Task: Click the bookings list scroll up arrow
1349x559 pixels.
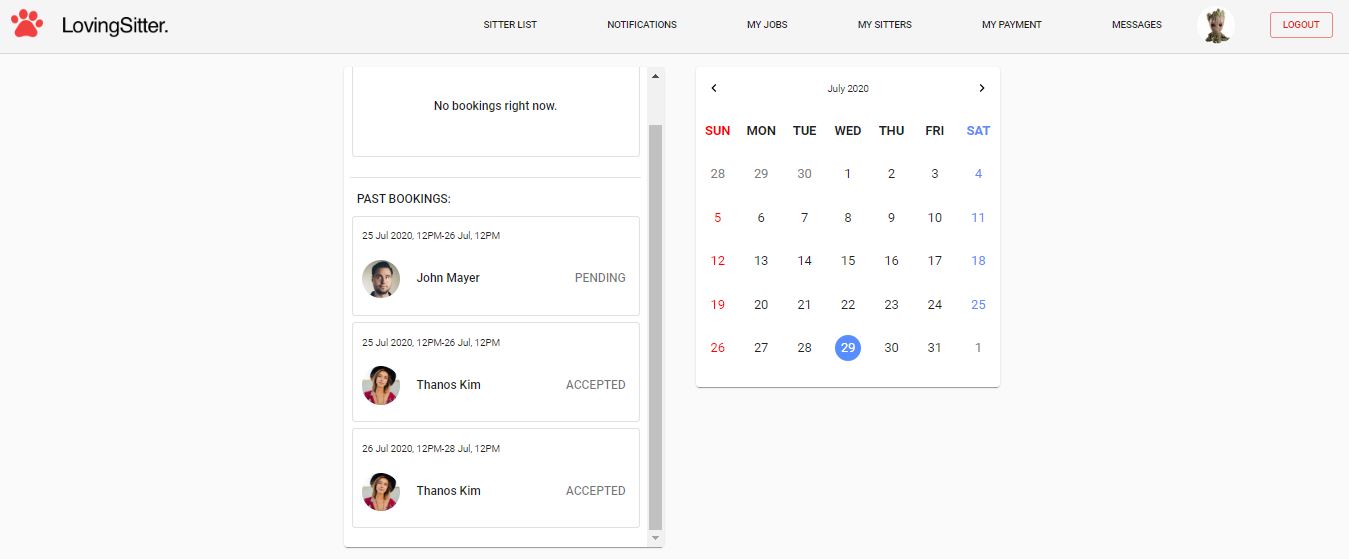Action: click(656, 75)
